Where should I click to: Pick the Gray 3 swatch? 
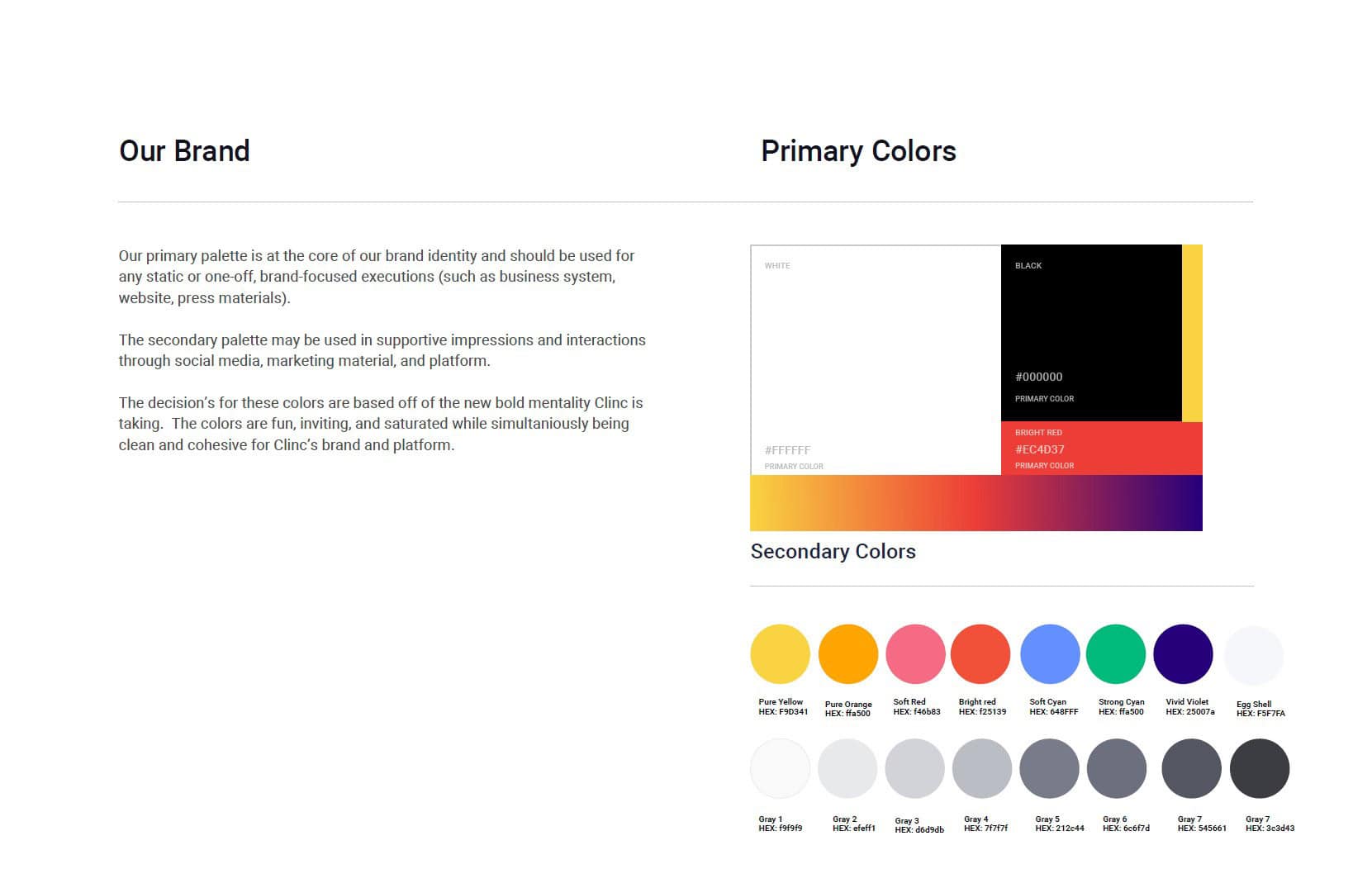914,768
